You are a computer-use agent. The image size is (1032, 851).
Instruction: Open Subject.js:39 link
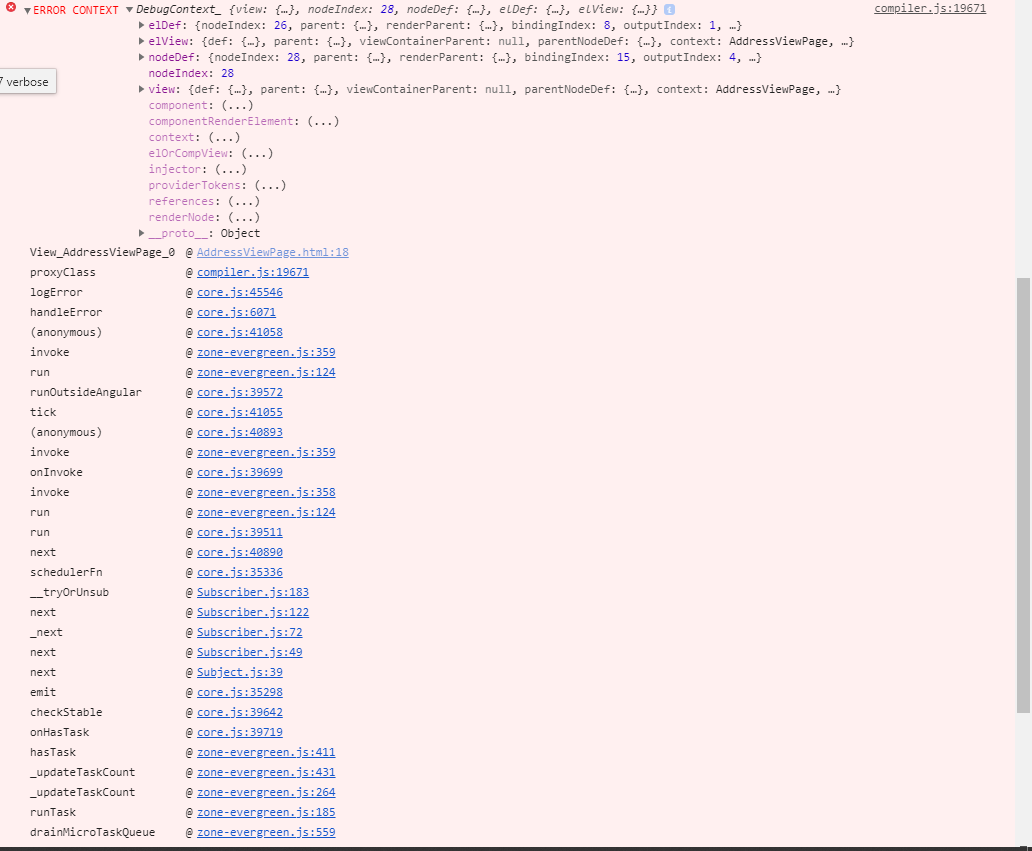240,672
